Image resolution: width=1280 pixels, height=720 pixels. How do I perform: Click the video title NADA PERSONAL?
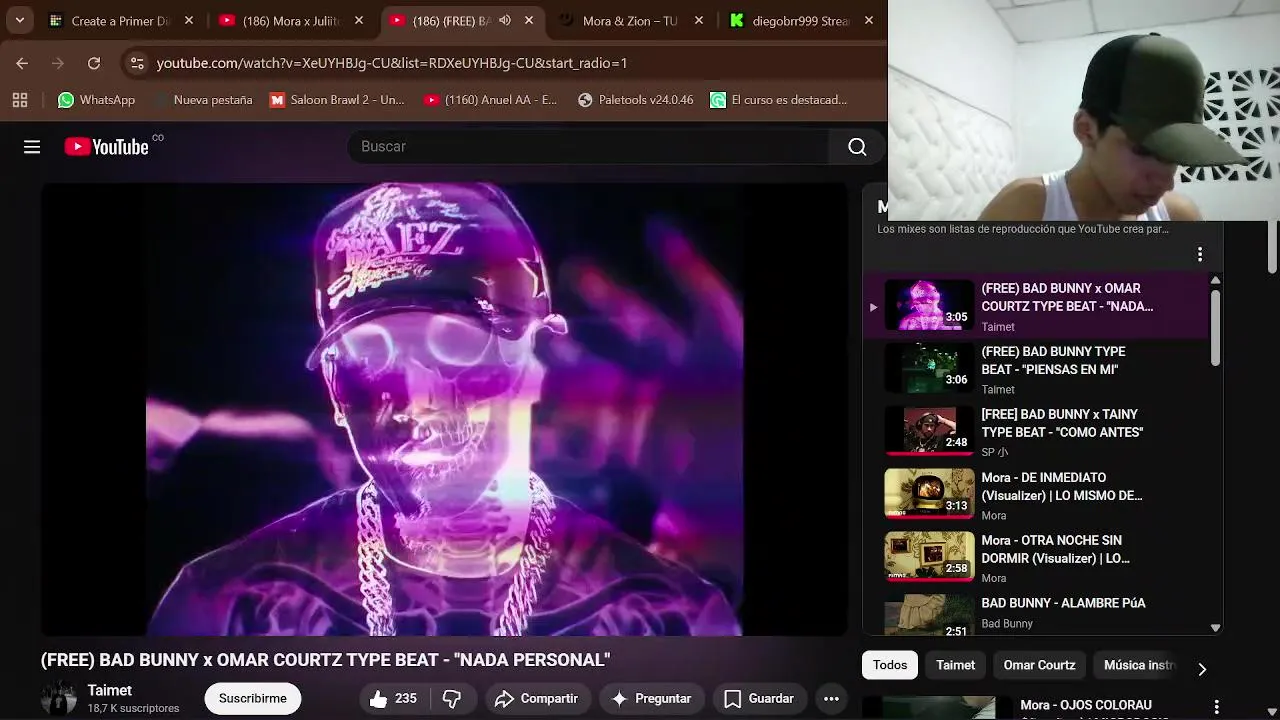[325, 660]
